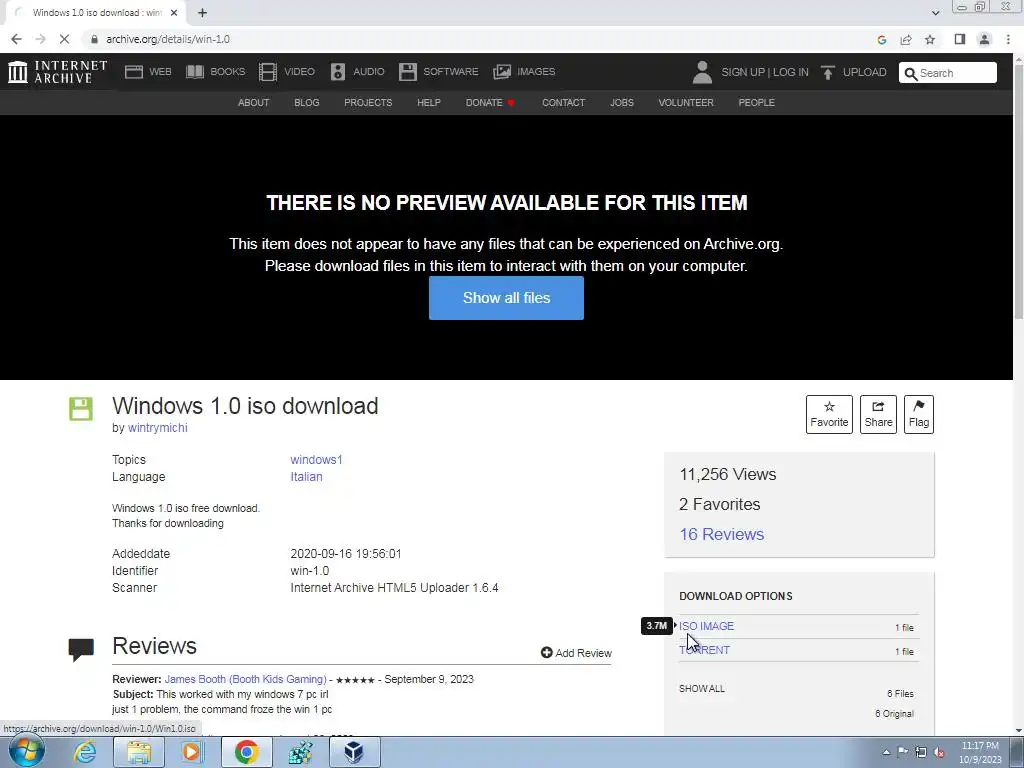Open the Audio section
This screenshot has width=1024, height=768.
(x=357, y=72)
